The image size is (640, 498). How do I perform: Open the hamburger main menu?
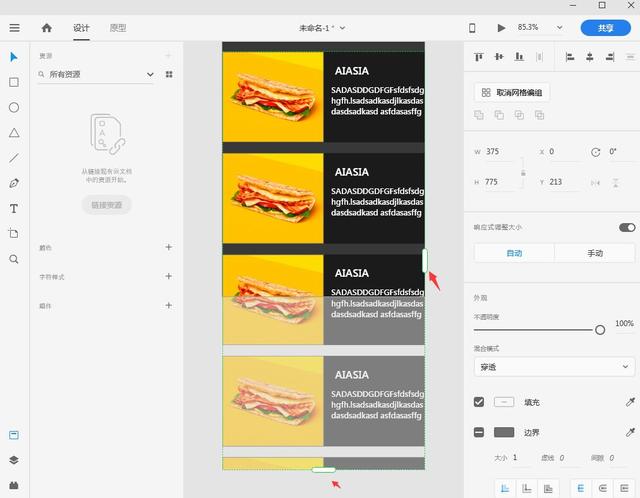pos(14,28)
